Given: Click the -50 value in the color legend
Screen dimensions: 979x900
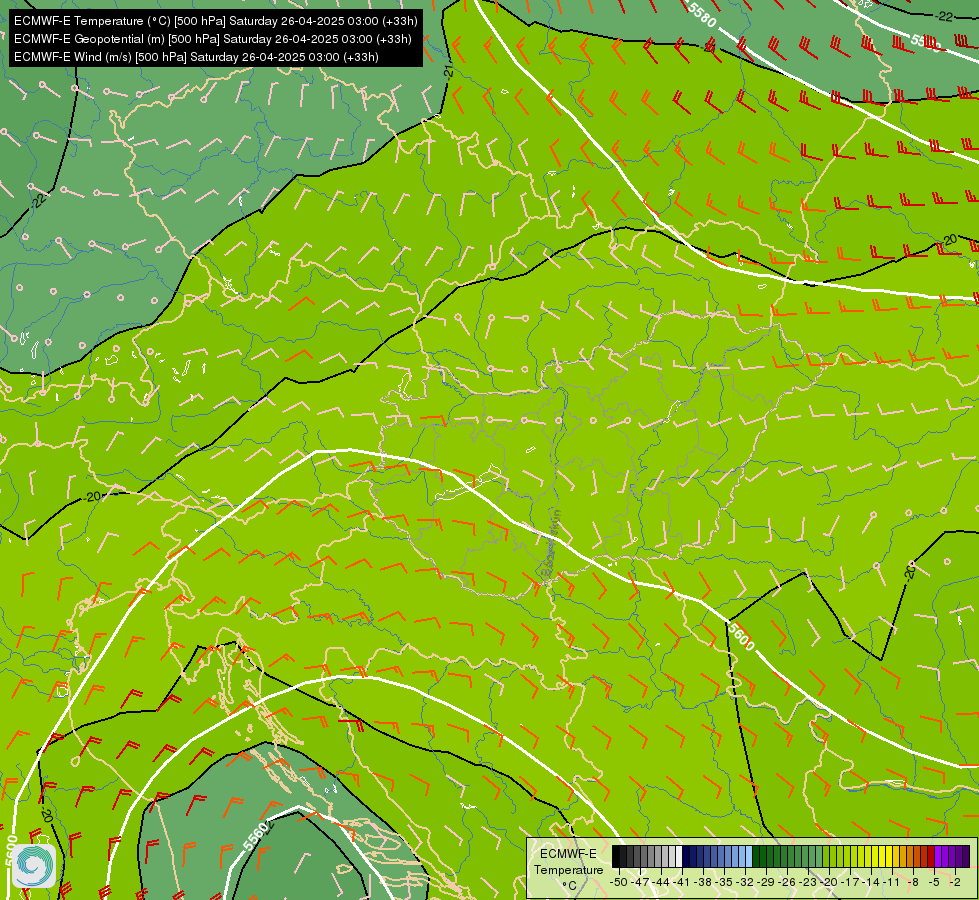Looking at the screenshot, I should point(619,882).
